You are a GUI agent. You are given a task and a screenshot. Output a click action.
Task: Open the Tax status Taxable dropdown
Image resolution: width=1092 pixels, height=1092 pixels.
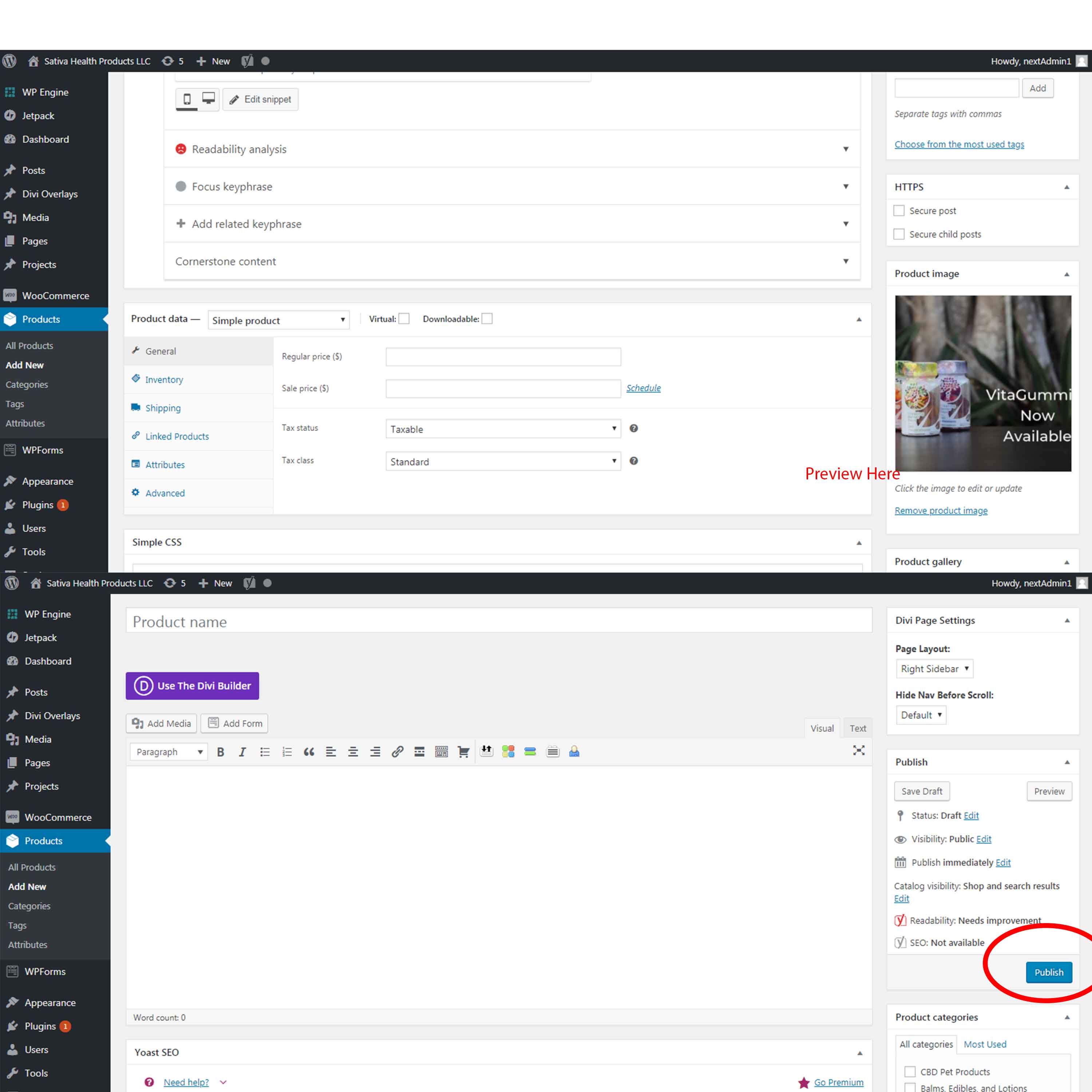point(503,429)
